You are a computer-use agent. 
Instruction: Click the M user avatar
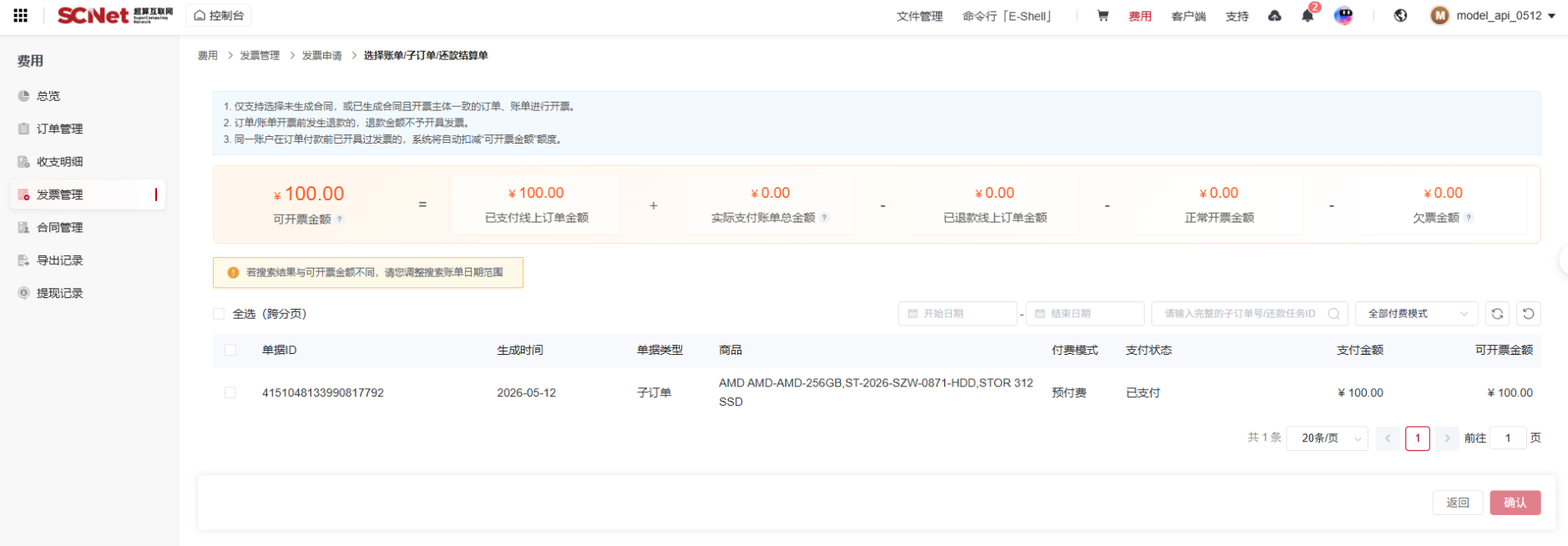tap(1439, 15)
